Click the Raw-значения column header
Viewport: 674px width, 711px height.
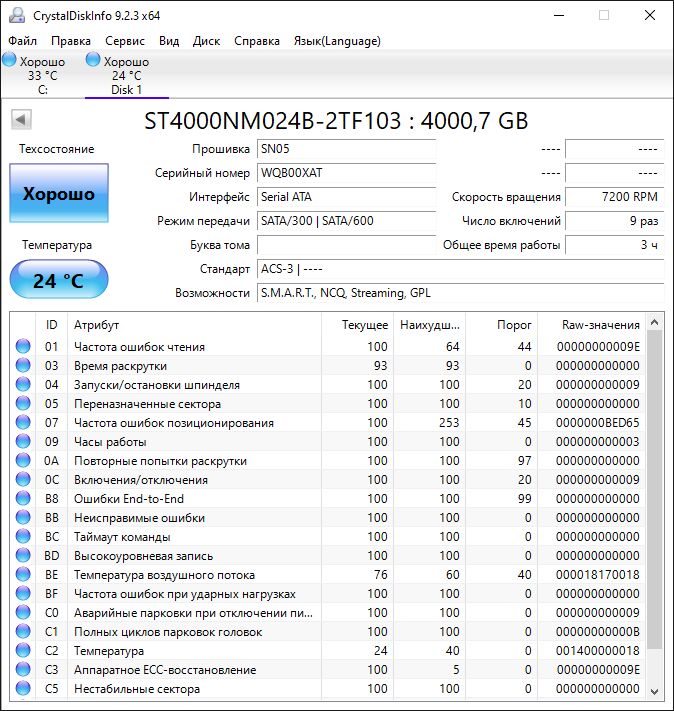click(601, 325)
